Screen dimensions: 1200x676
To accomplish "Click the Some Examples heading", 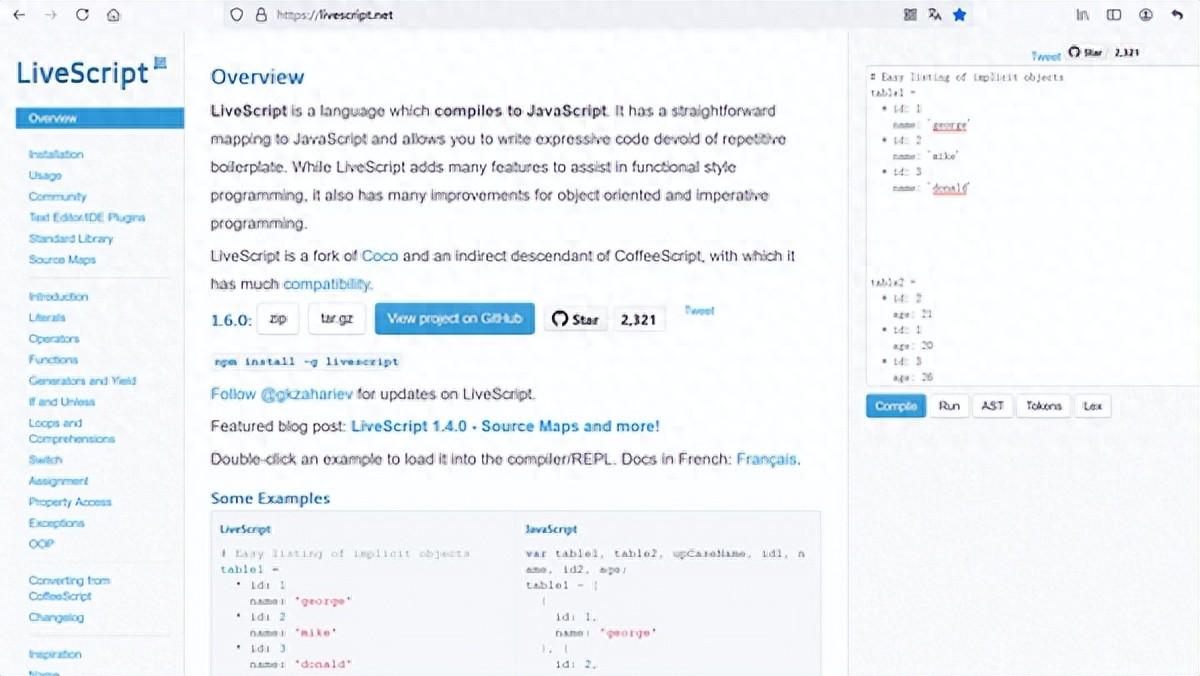I will click(270, 498).
